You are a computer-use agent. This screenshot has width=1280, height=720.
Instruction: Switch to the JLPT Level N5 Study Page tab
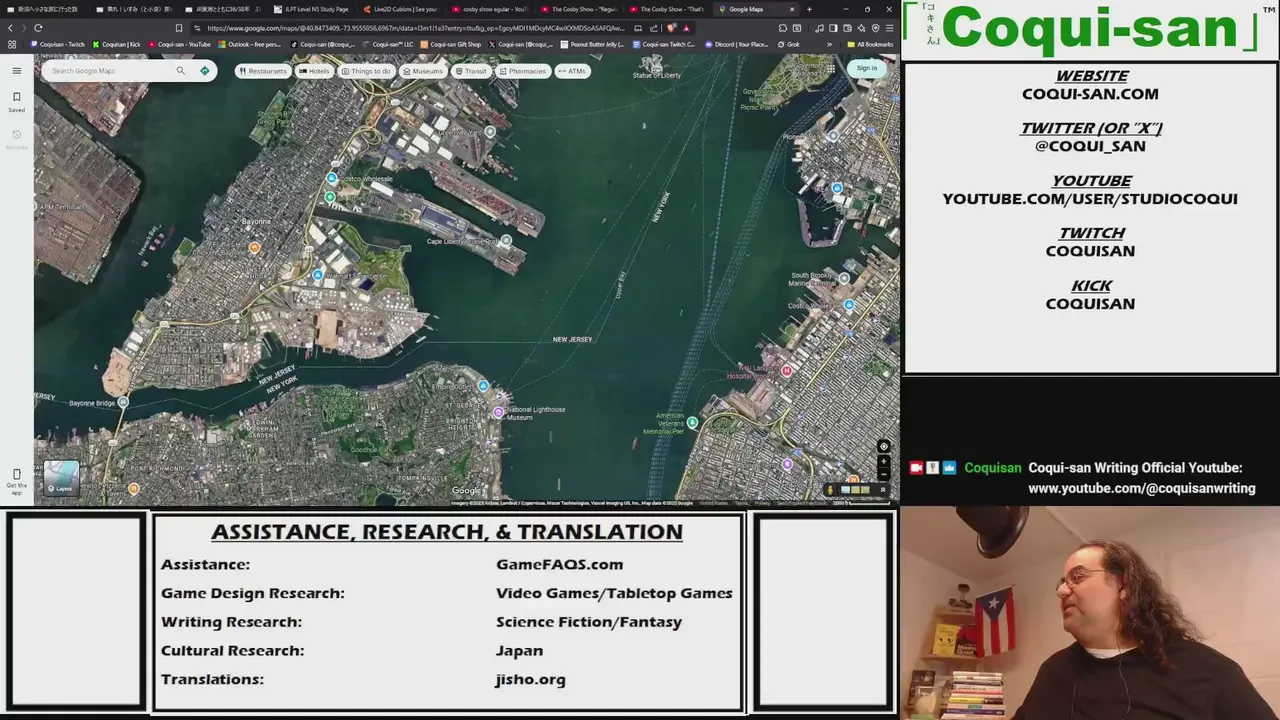coord(311,9)
